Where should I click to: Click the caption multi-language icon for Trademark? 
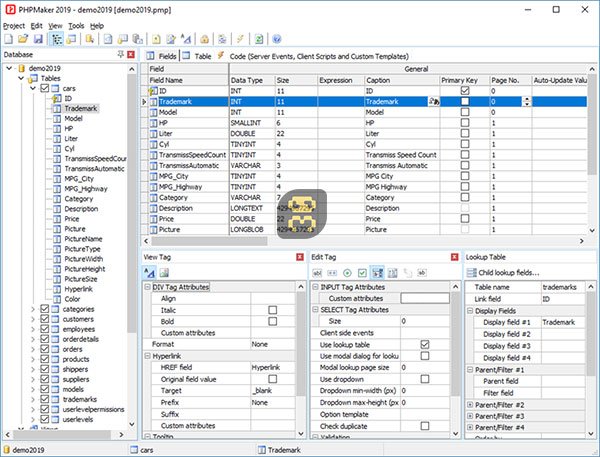(434, 101)
